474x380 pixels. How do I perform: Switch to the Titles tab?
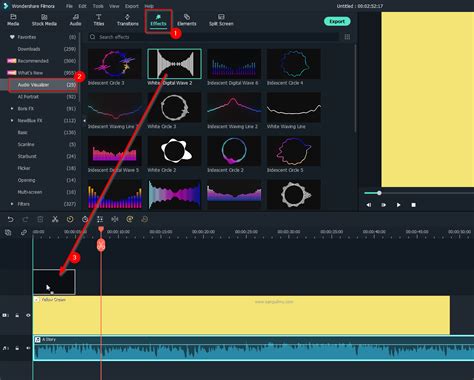99,20
